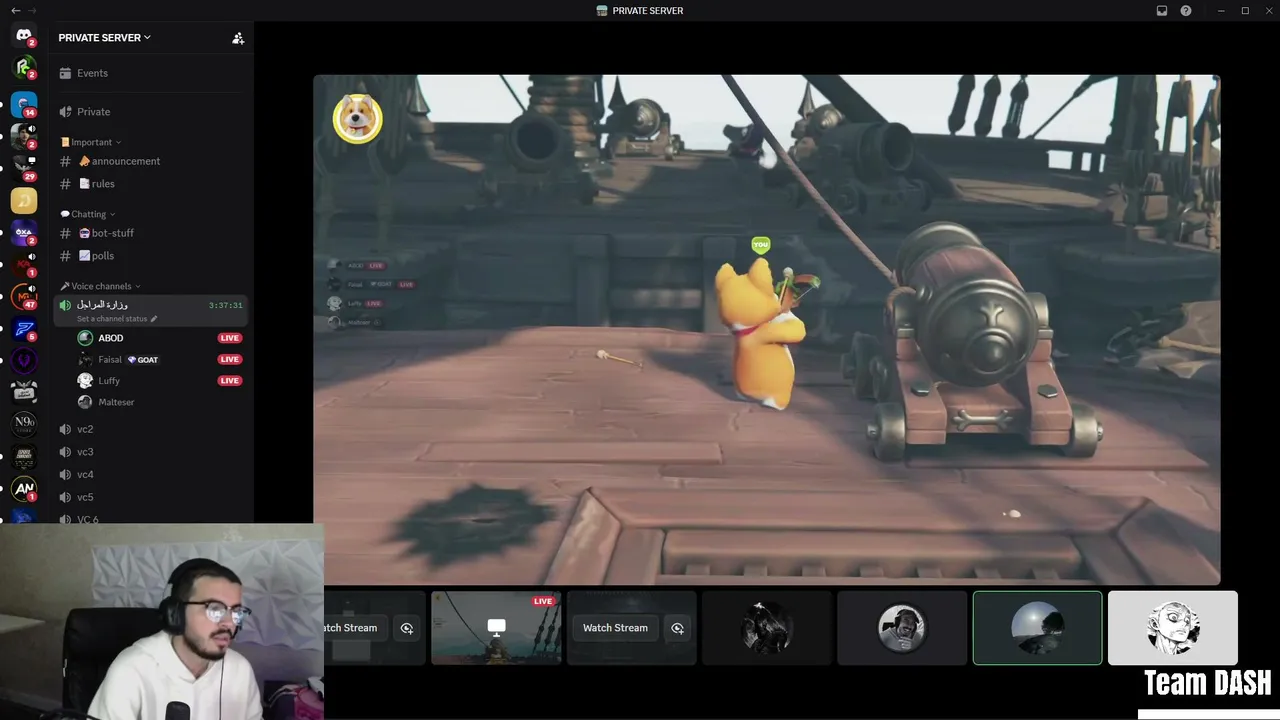Click the LIVE badge on Luffy's row
This screenshot has width=1280, height=720.
(x=230, y=380)
